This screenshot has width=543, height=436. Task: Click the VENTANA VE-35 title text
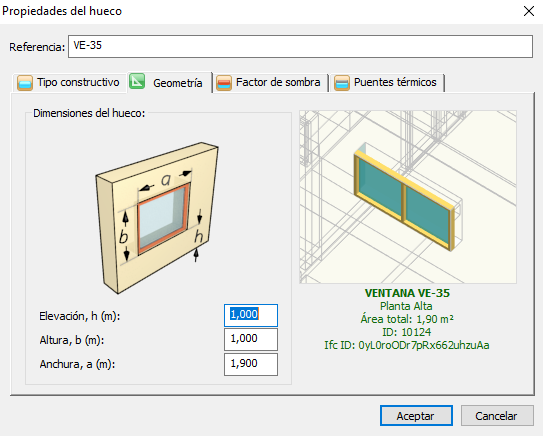[x=407, y=293]
